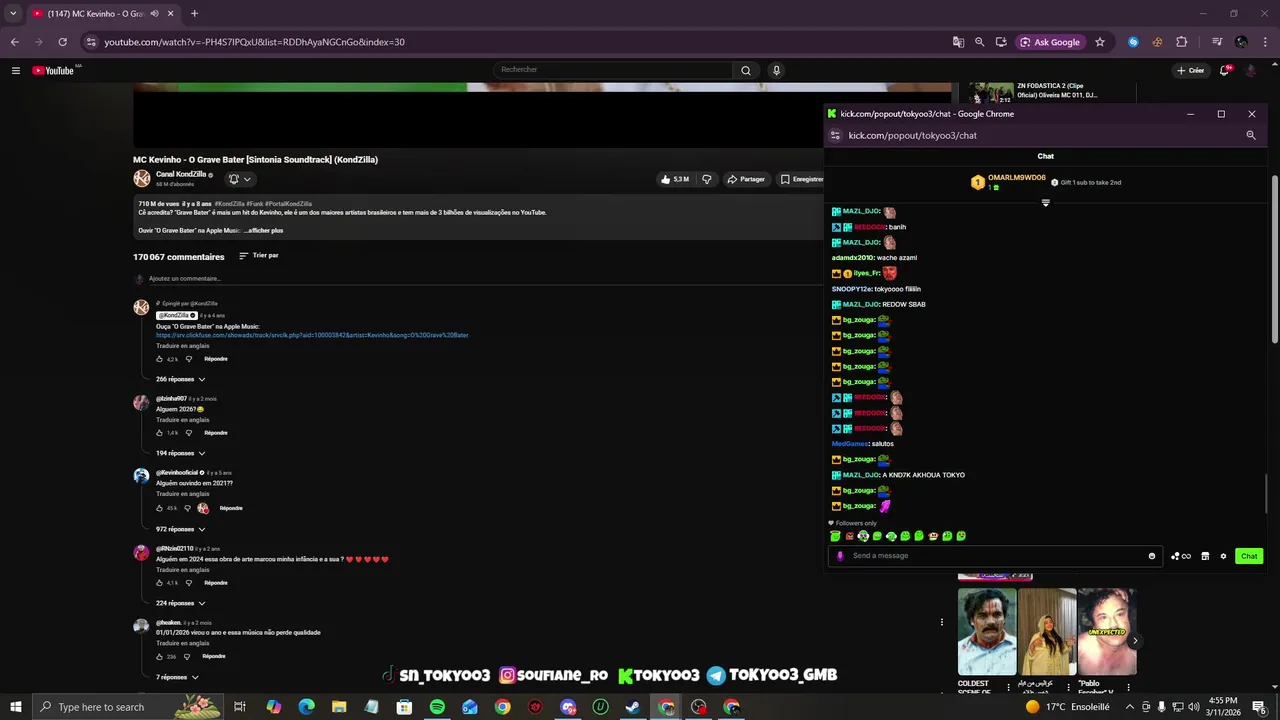Open Chrome media controls icon

(1217, 42)
